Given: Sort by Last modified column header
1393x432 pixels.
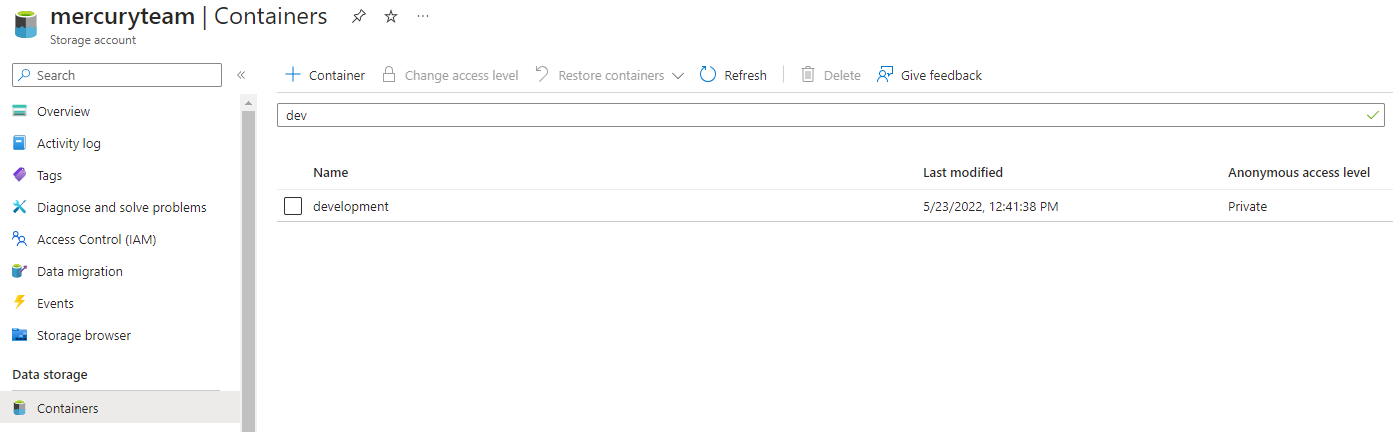Looking at the screenshot, I should click(963, 172).
